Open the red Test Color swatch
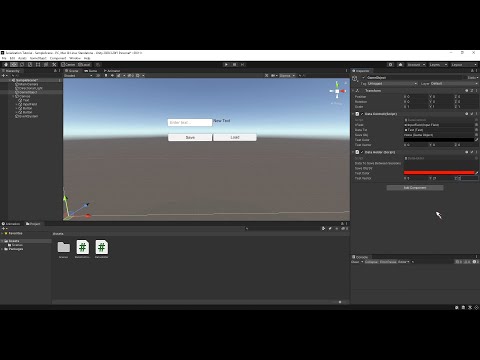The height and width of the screenshot is (360, 480). tap(439, 173)
